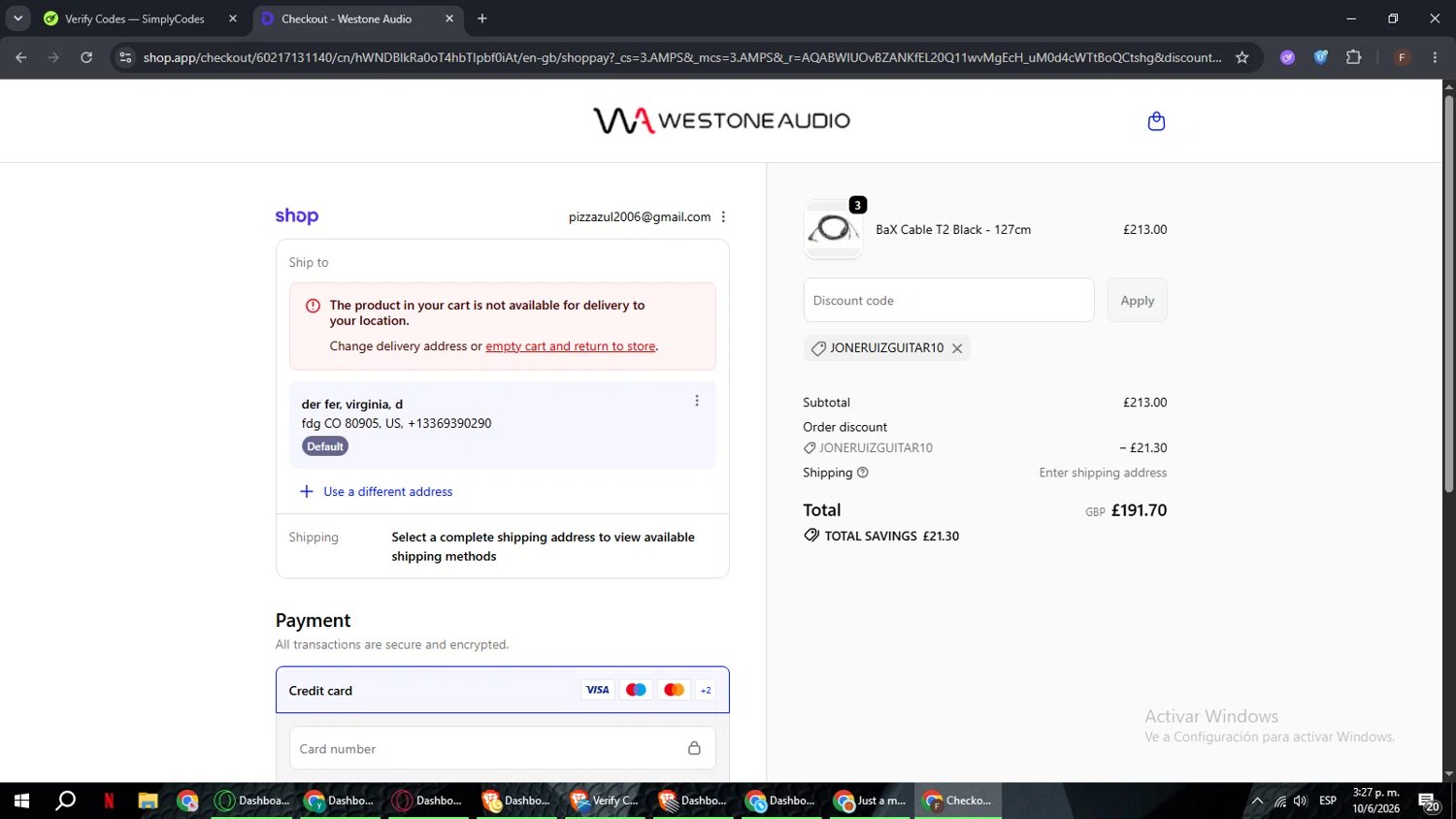
Task: Click the Mastercard logo
Action: point(674,690)
